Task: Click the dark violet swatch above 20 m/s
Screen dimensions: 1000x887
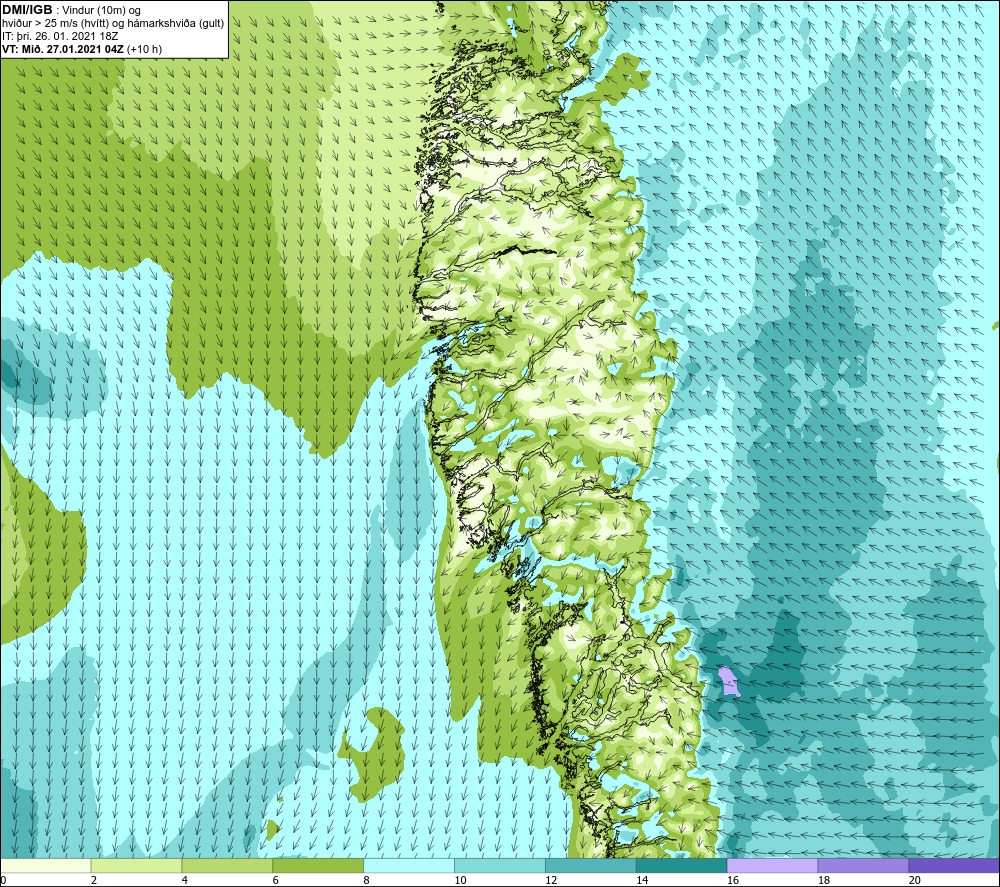Action: coord(953,865)
